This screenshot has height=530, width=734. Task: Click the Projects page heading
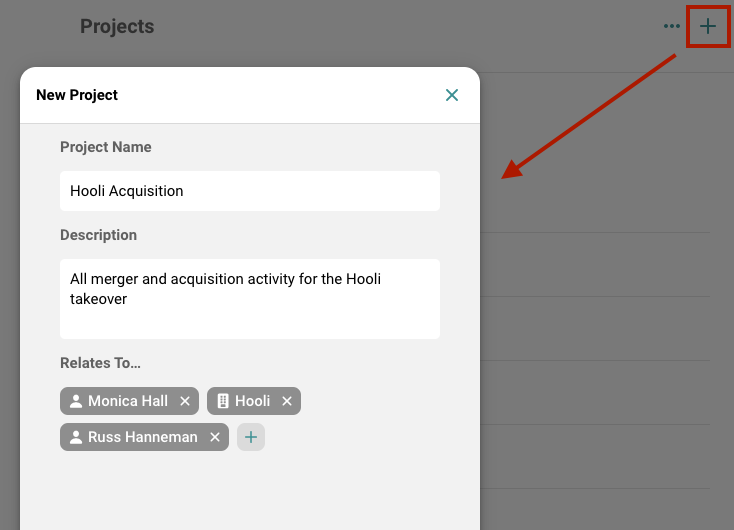[x=117, y=26]
